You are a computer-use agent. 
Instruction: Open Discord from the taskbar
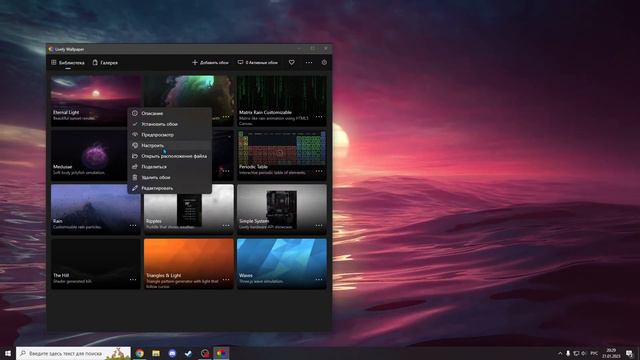click(x=172, y=353)
